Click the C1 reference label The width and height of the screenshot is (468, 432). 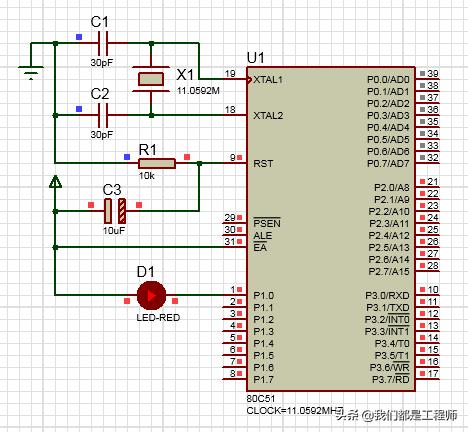click(100, 22)
